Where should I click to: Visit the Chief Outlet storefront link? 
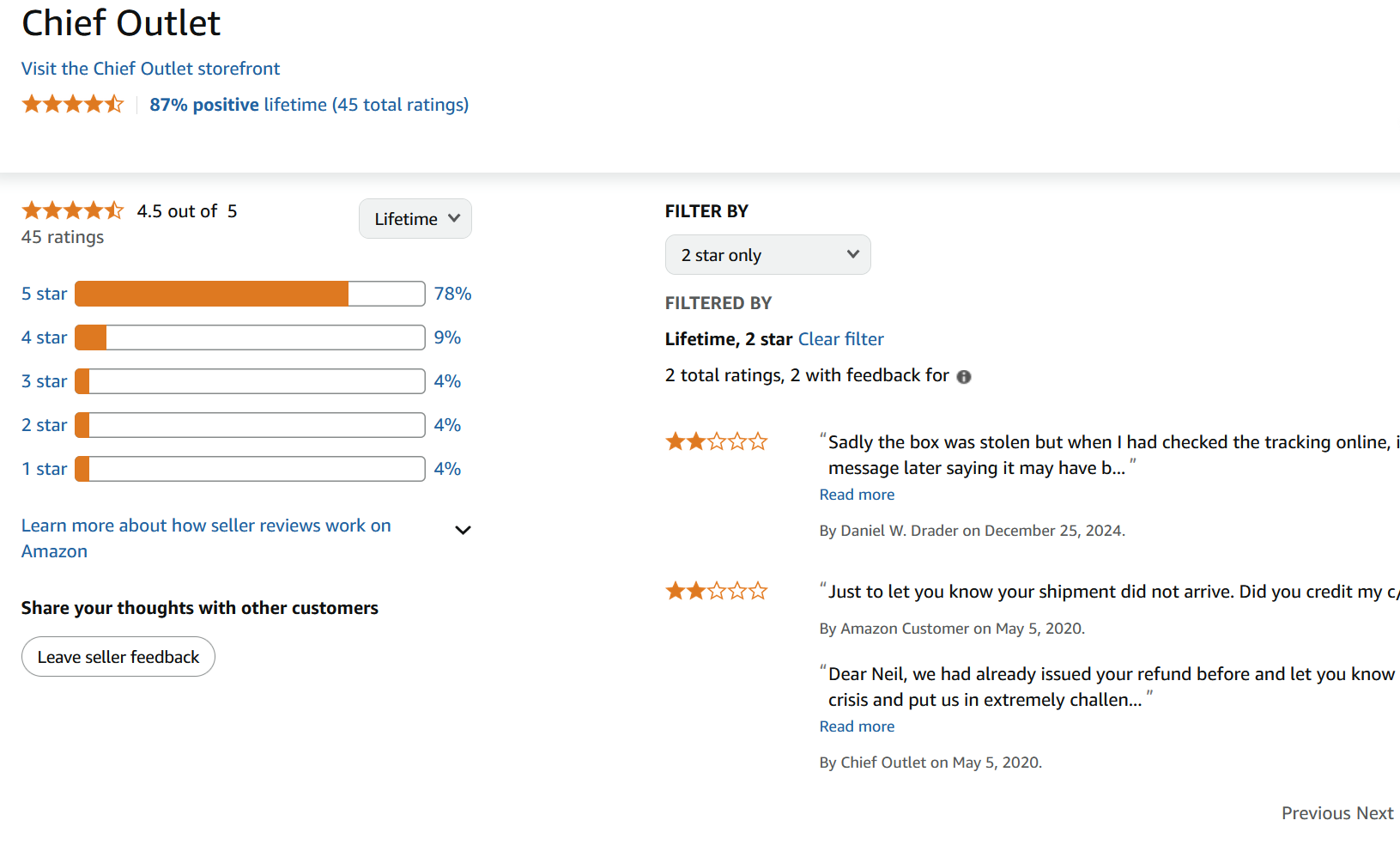(150, 69)
